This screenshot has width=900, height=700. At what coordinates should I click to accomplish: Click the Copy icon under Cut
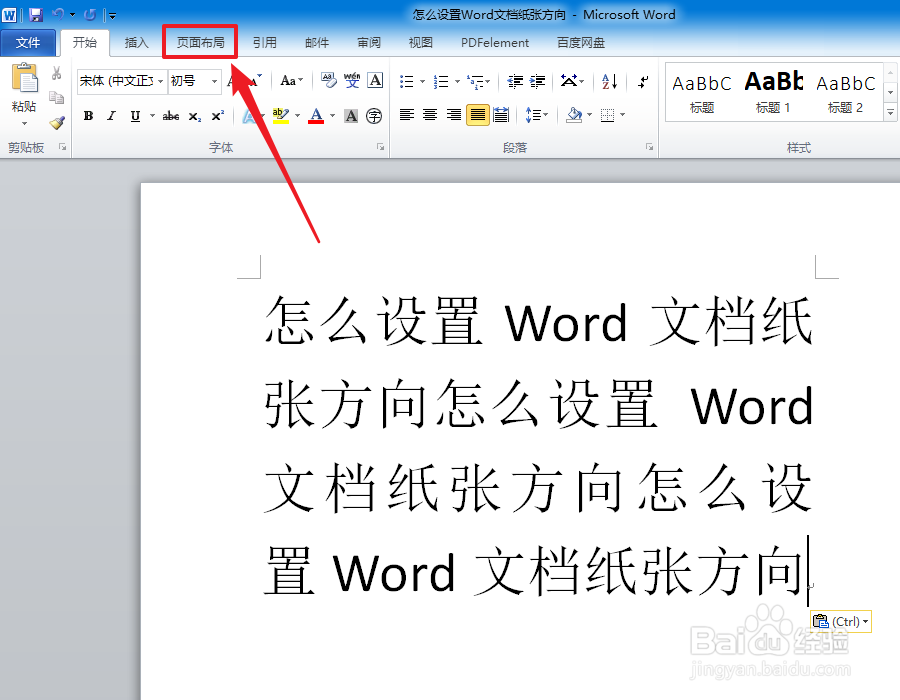tap(56, 98)
